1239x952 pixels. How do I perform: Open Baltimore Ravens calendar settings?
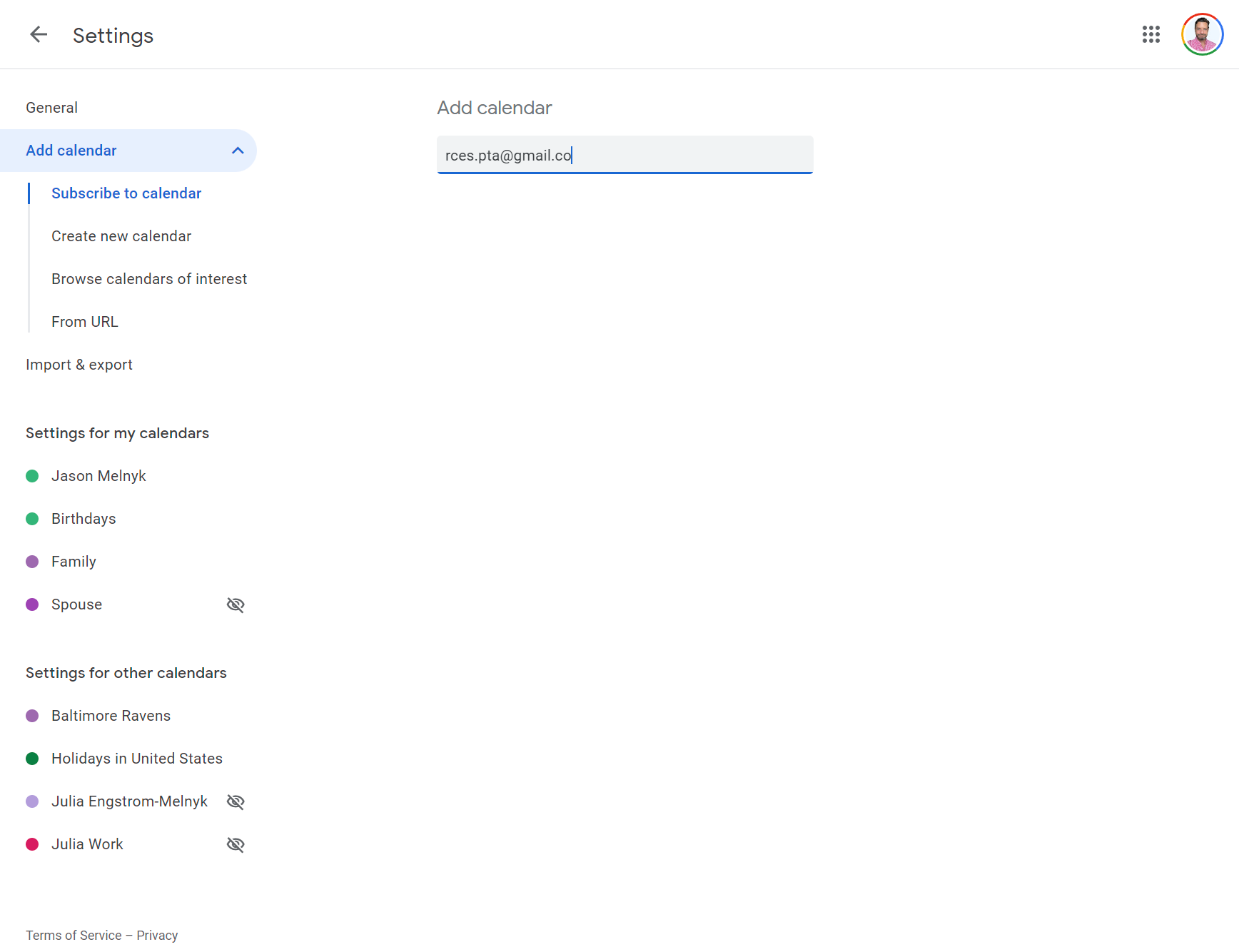coord(111,716)
